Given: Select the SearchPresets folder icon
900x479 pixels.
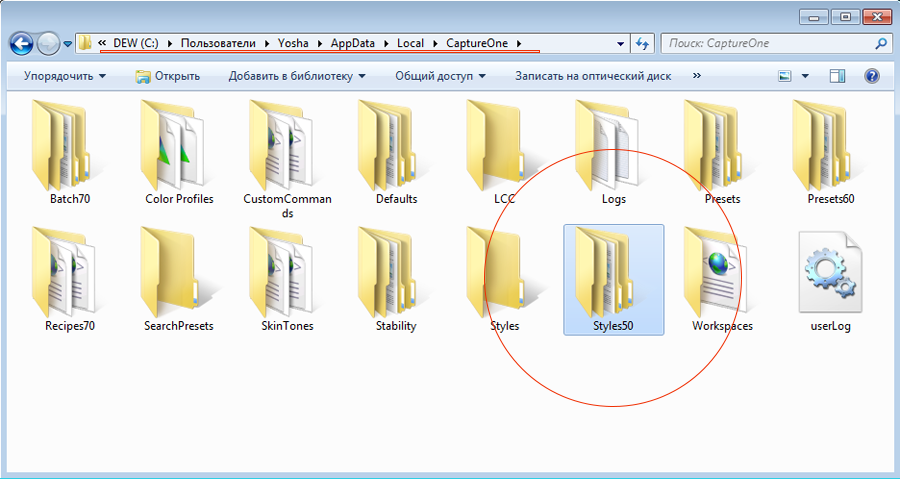Looking at the screenshot, I should tap(171, 272).
